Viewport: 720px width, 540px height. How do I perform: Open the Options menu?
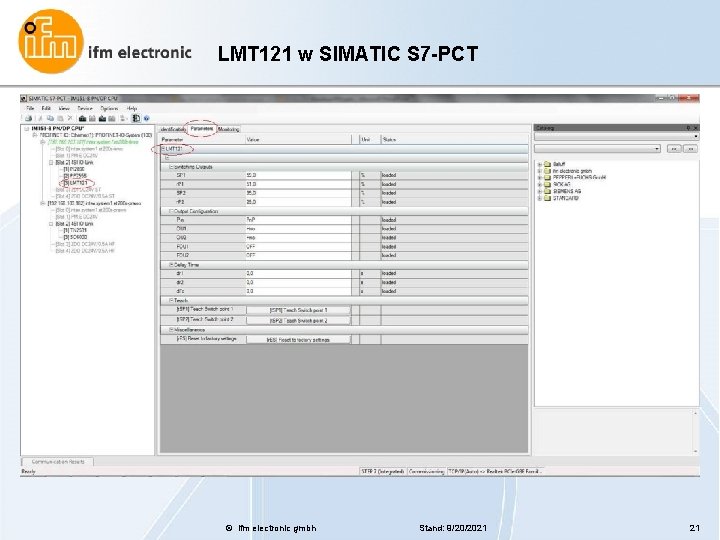[109, 109]
